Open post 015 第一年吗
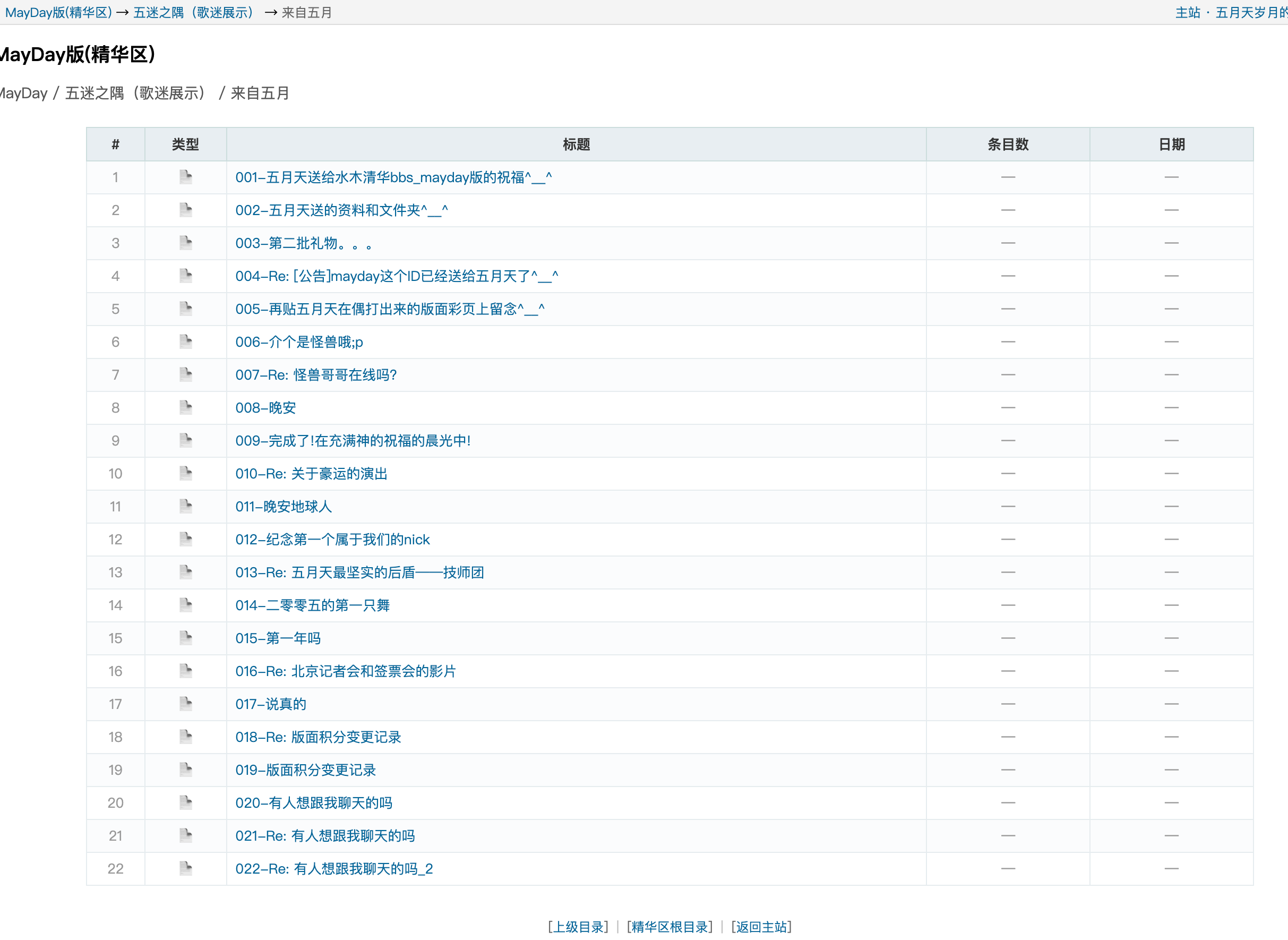The image size is (1288, 940). tap(278, 638)
